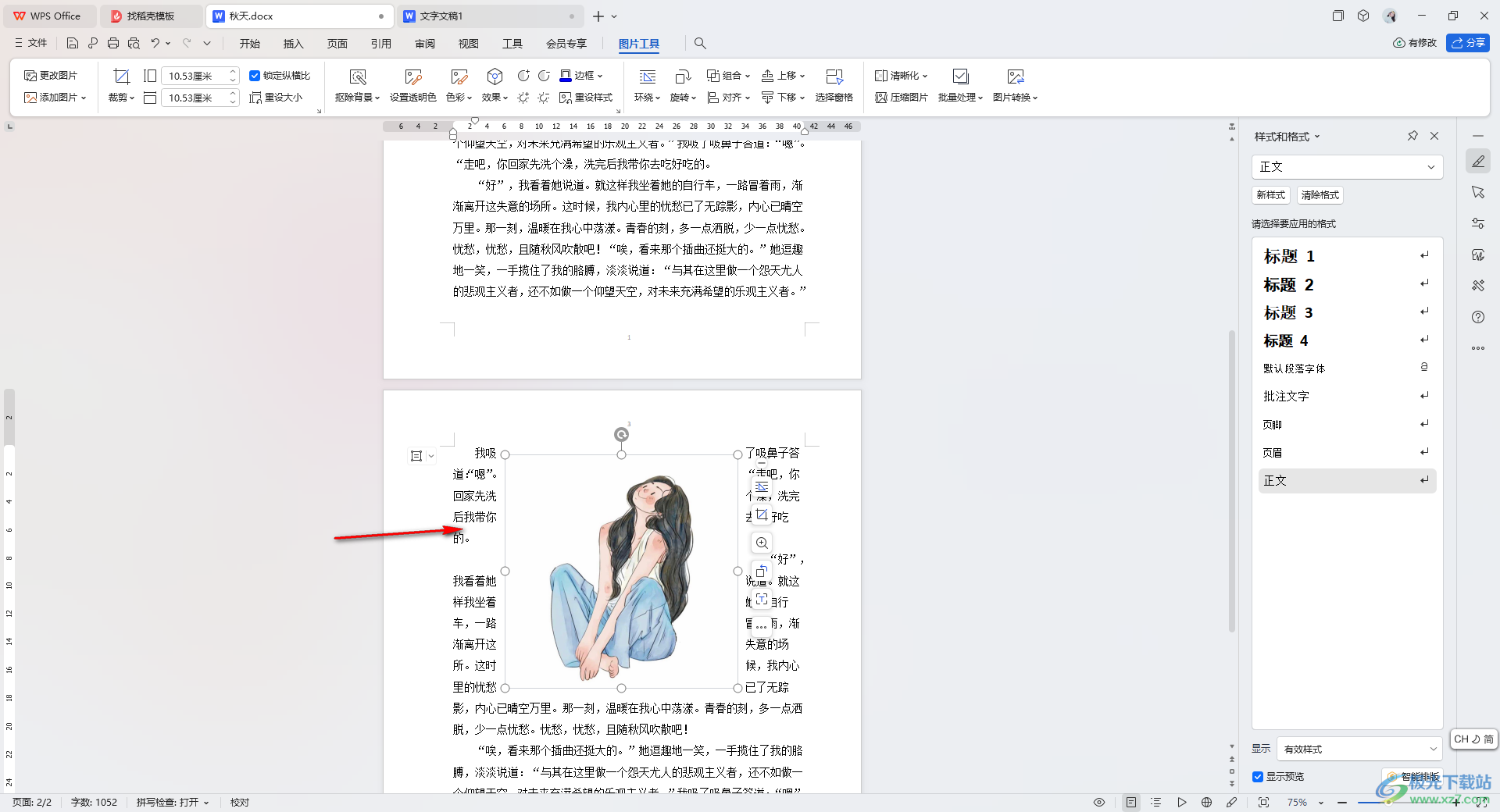
Task: Switch to 引用 (References) ribbon tab
Action: point(381,44)
